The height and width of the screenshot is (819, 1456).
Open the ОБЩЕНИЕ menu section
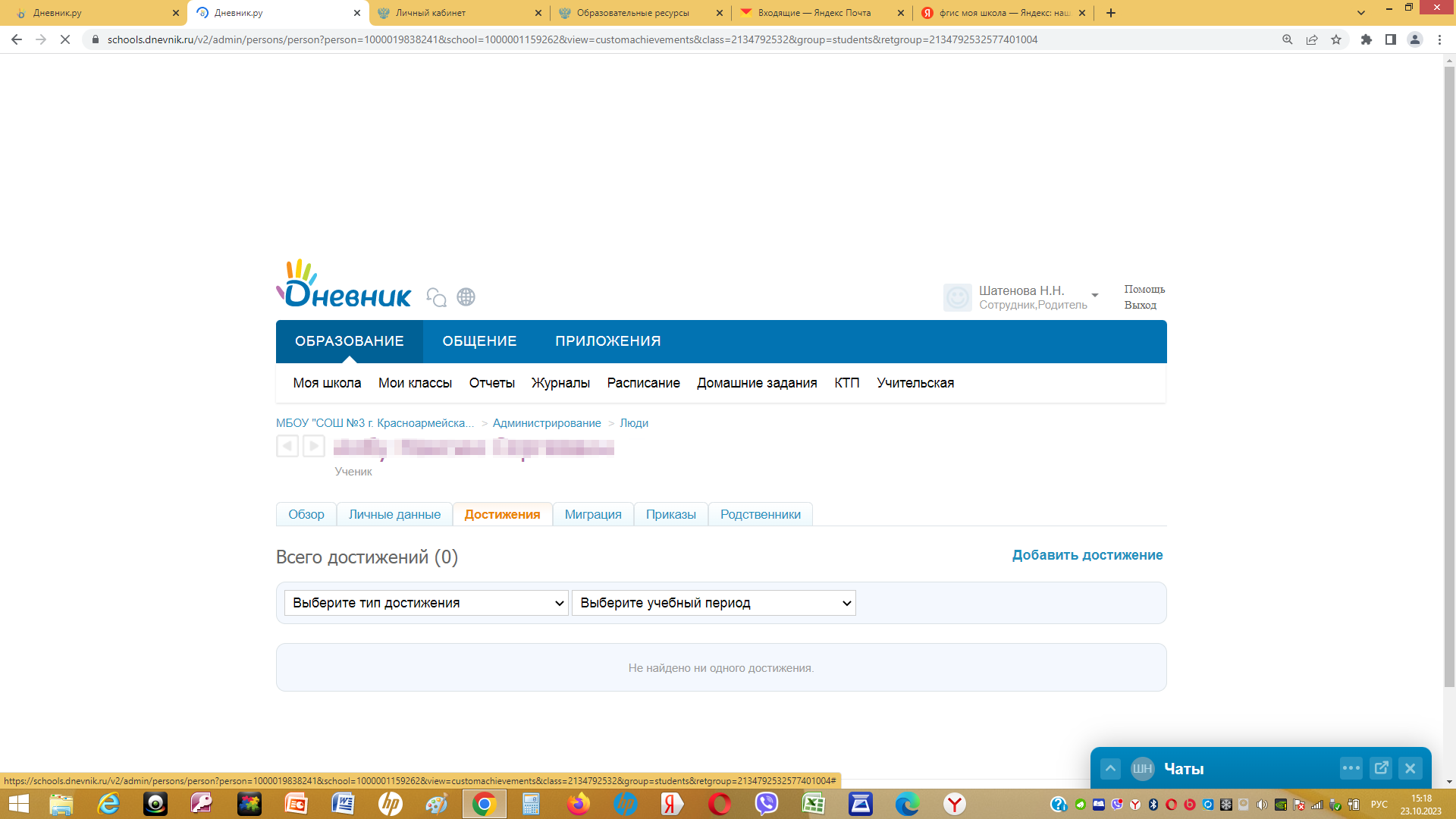(479, 341)
